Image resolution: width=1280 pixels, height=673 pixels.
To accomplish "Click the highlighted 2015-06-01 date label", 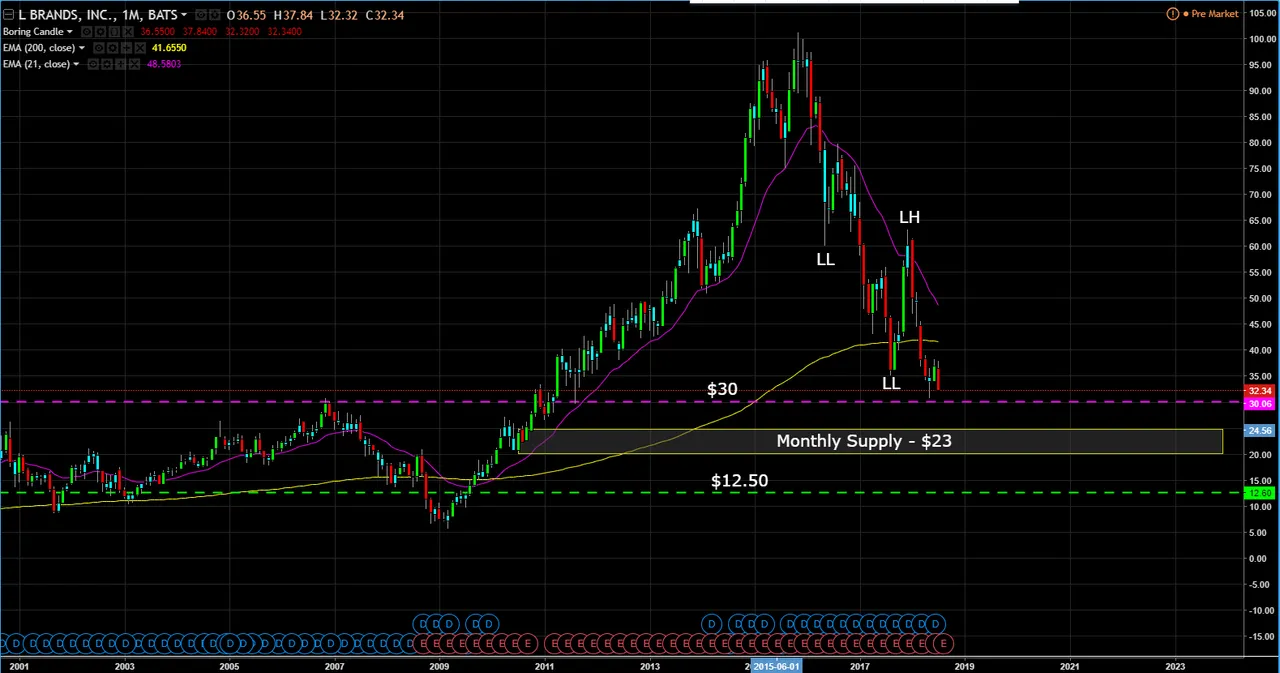I will click(776, 666).
